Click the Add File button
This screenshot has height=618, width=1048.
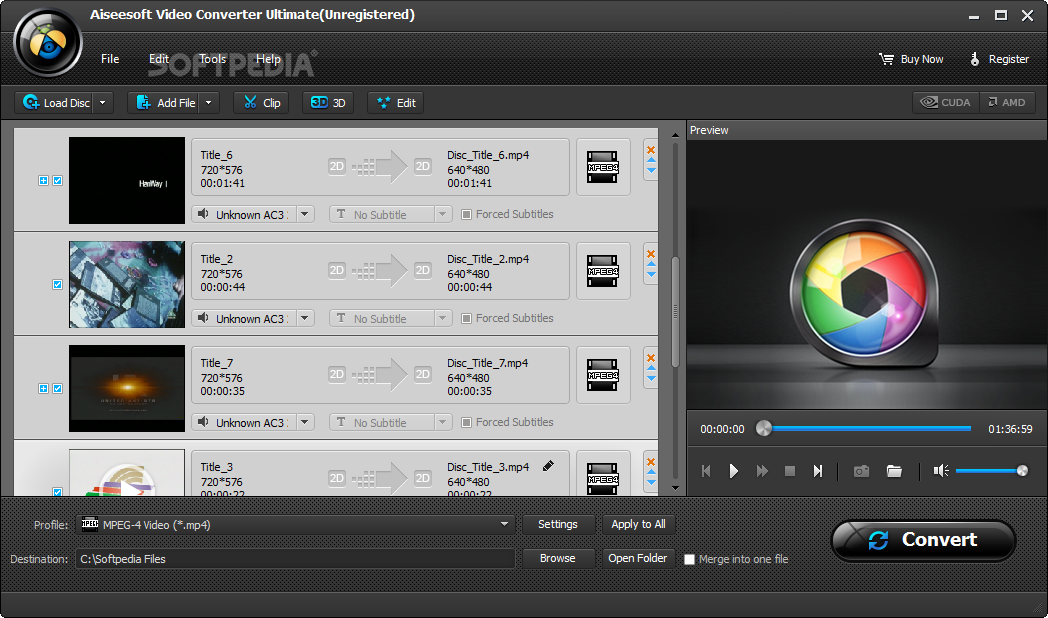click(166, 103)
